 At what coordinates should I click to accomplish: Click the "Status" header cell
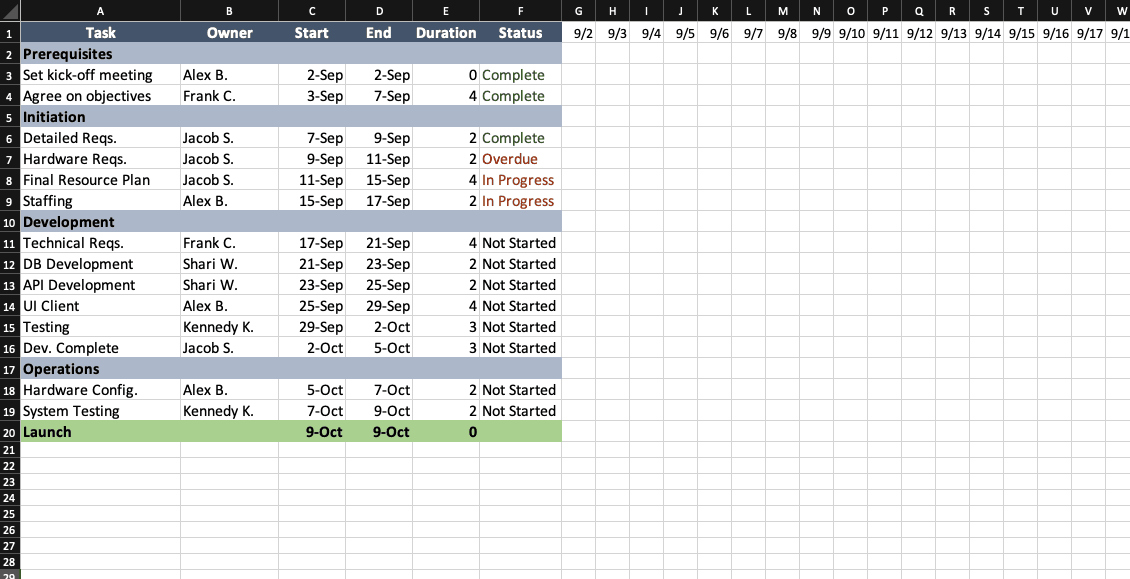pyautogui.click(x=520, y=33)
